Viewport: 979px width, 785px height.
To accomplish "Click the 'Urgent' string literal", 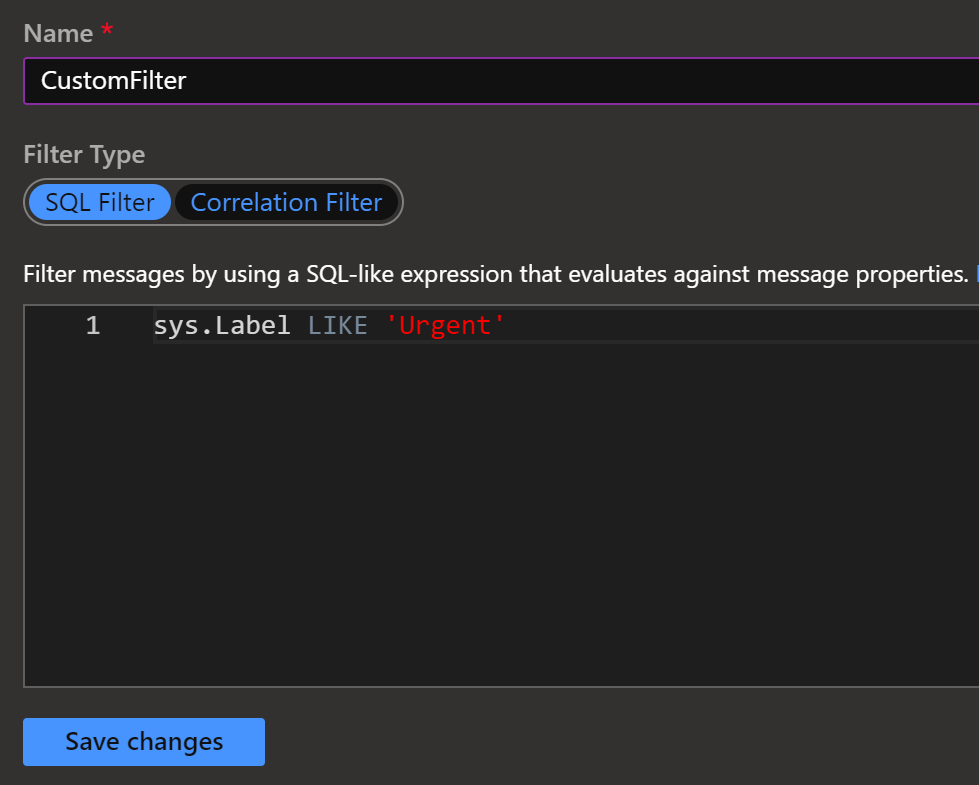I will pyautogui.click(x=445, y=325).
